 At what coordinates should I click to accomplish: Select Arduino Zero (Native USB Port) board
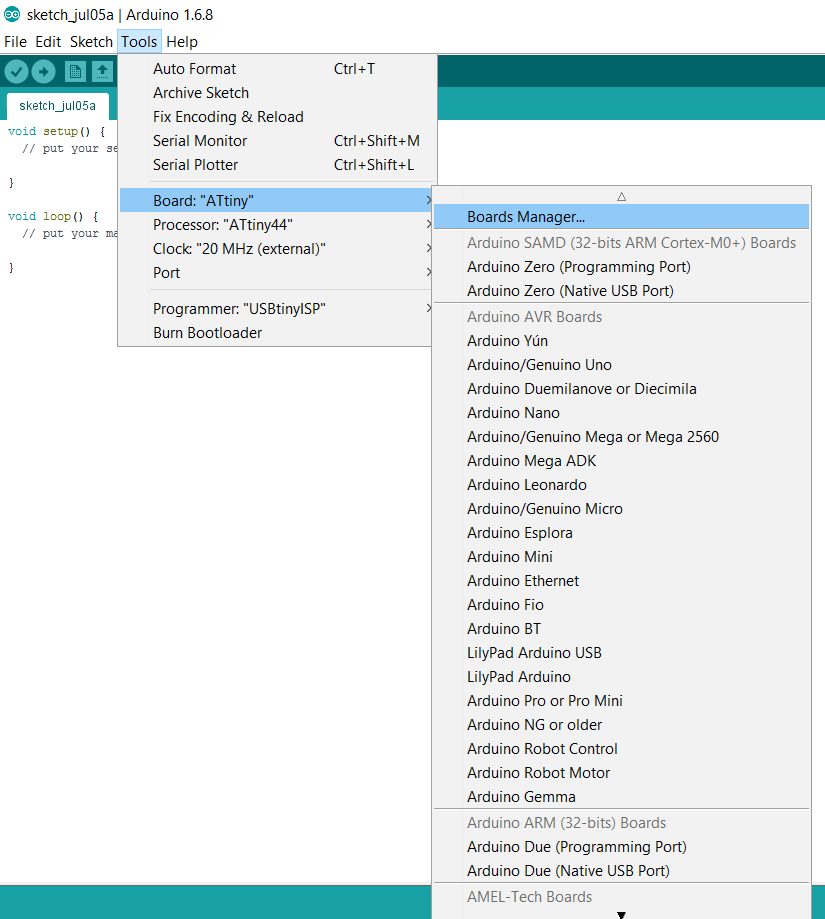tap(622, 291)
